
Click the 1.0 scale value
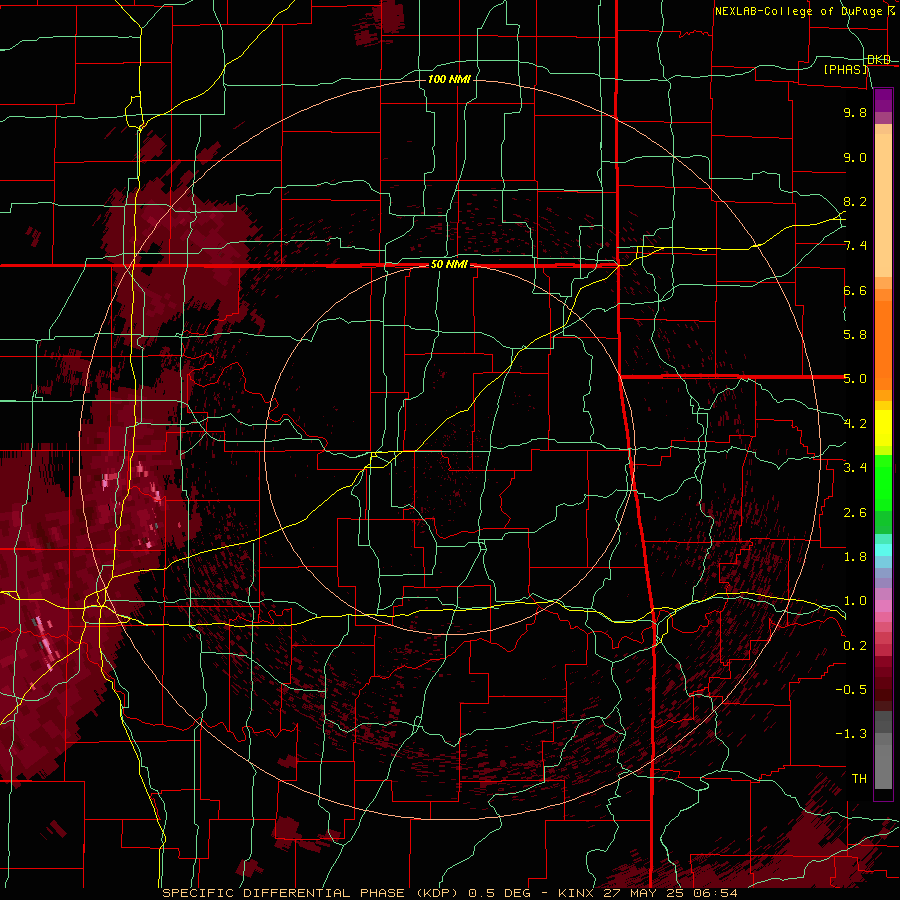pyautogui.click(x=855, y=601)
